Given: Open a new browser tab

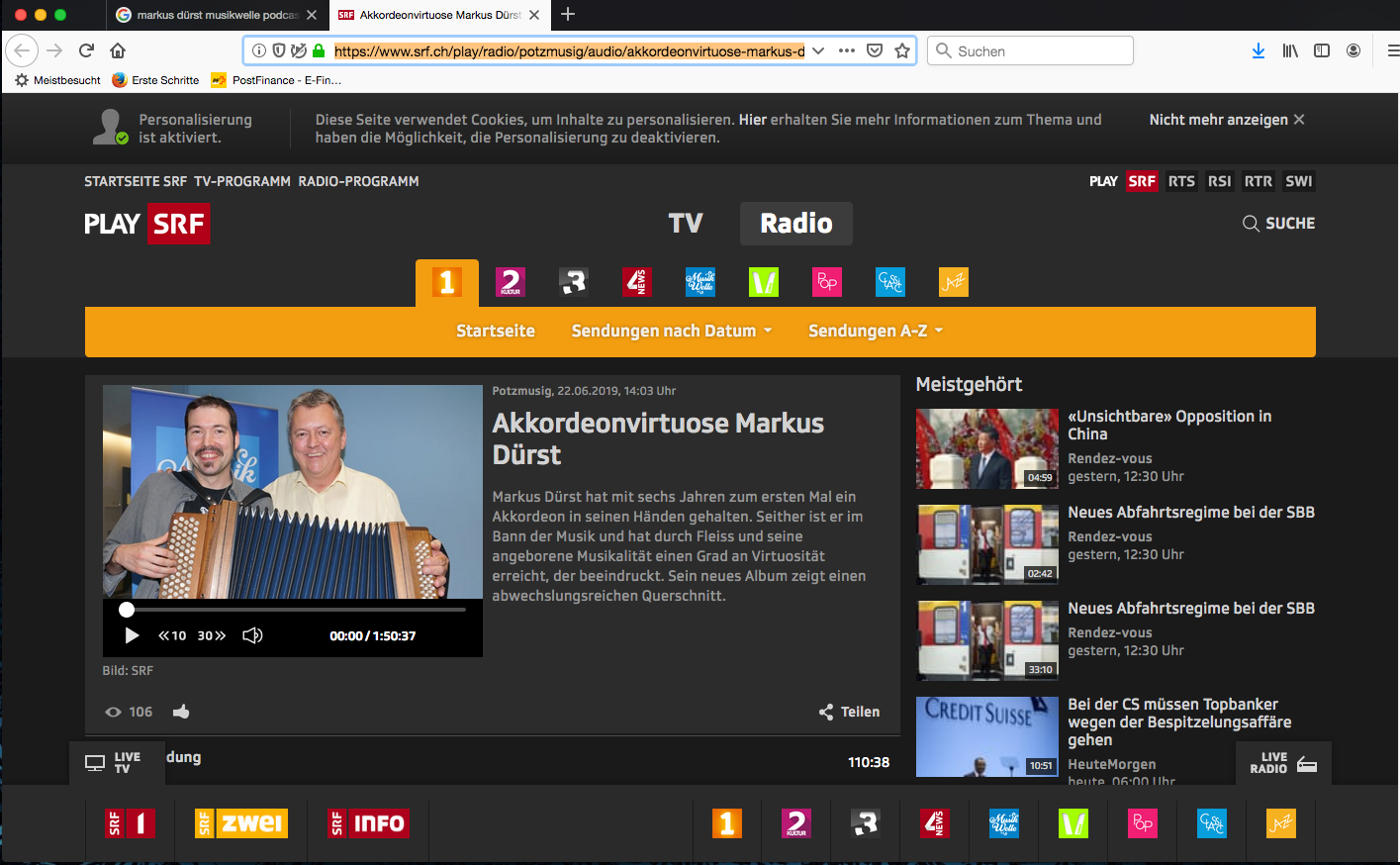Looking at the screenshot, I should 568,15.
